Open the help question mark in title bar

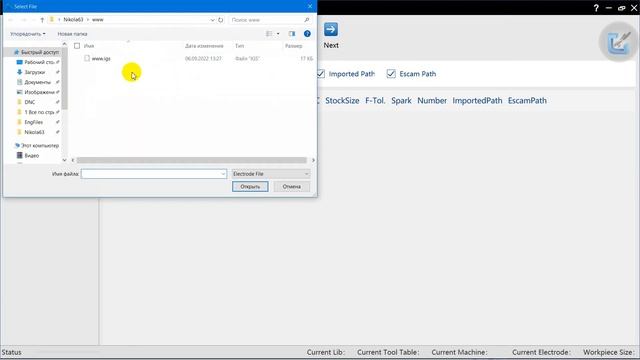[596, 8]
